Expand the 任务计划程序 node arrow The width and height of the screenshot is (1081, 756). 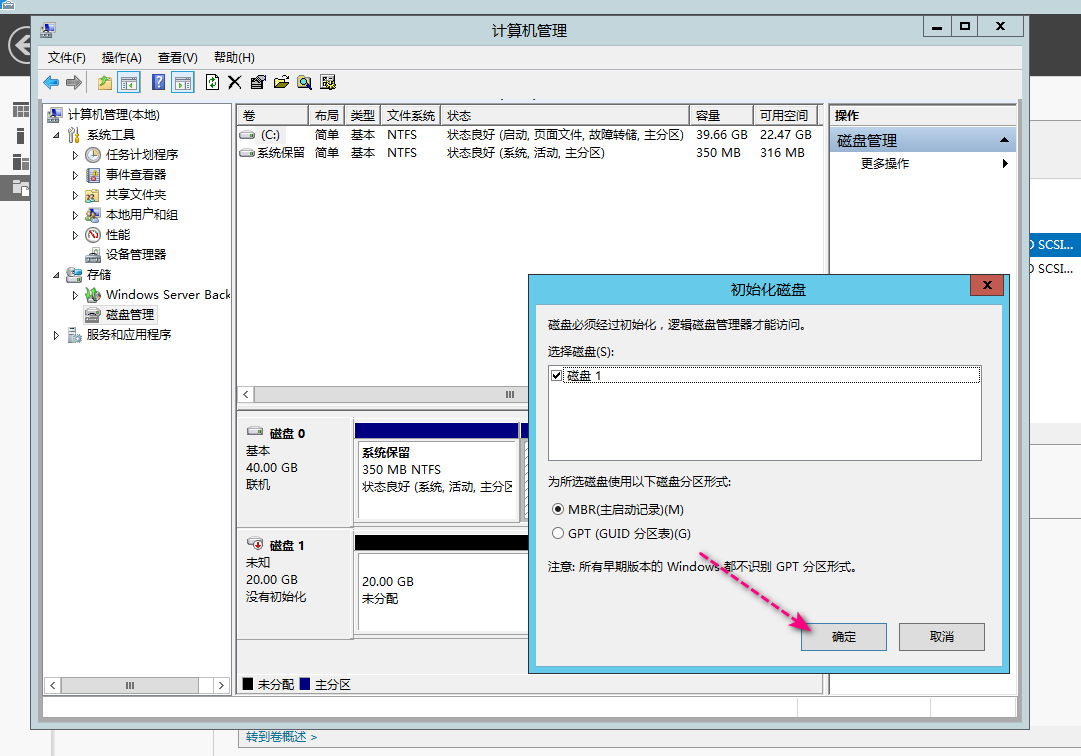coord(75,155)
